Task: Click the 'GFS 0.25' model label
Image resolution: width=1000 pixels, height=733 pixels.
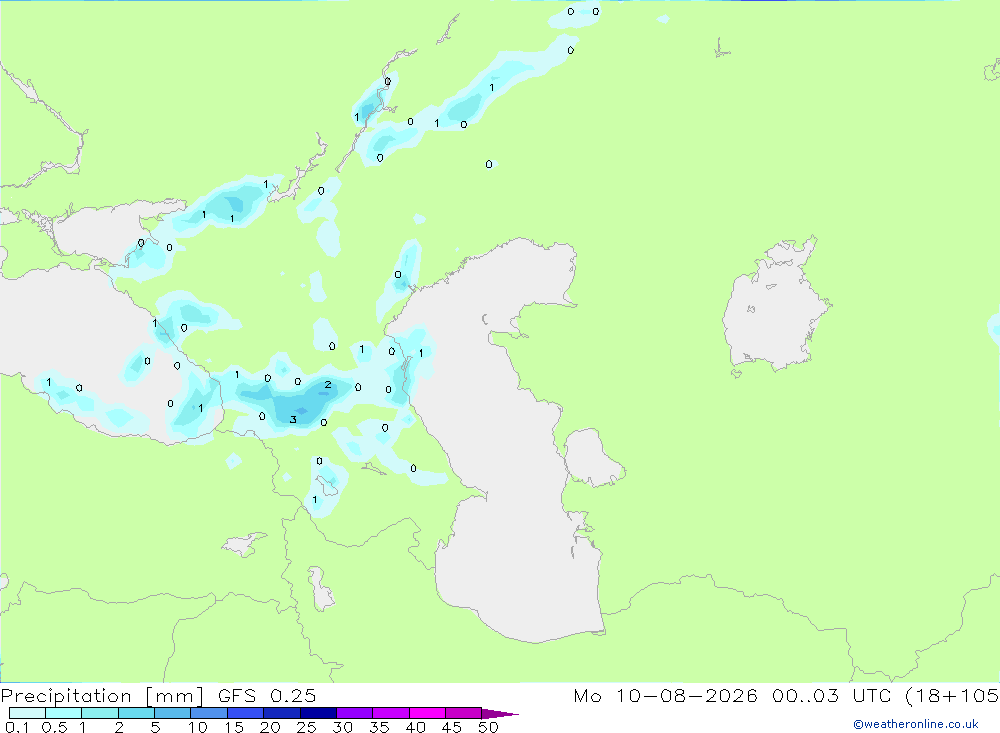Action: 267,695
